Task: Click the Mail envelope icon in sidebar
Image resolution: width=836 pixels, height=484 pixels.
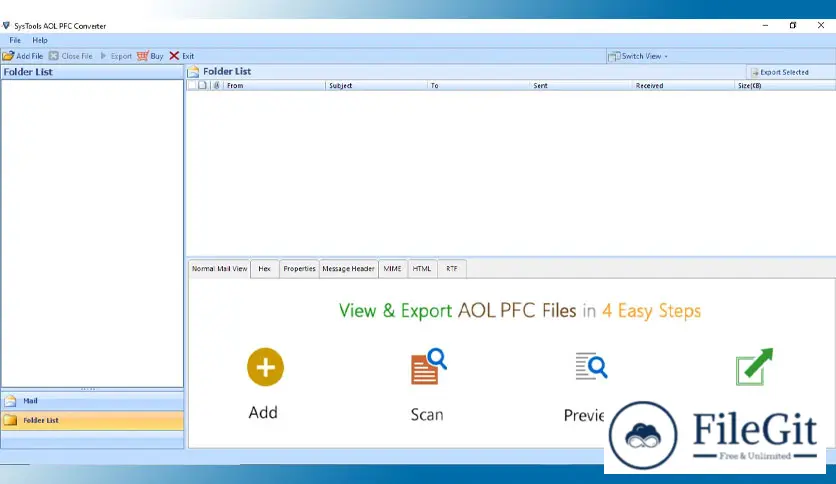Action: tap(10, 401)
